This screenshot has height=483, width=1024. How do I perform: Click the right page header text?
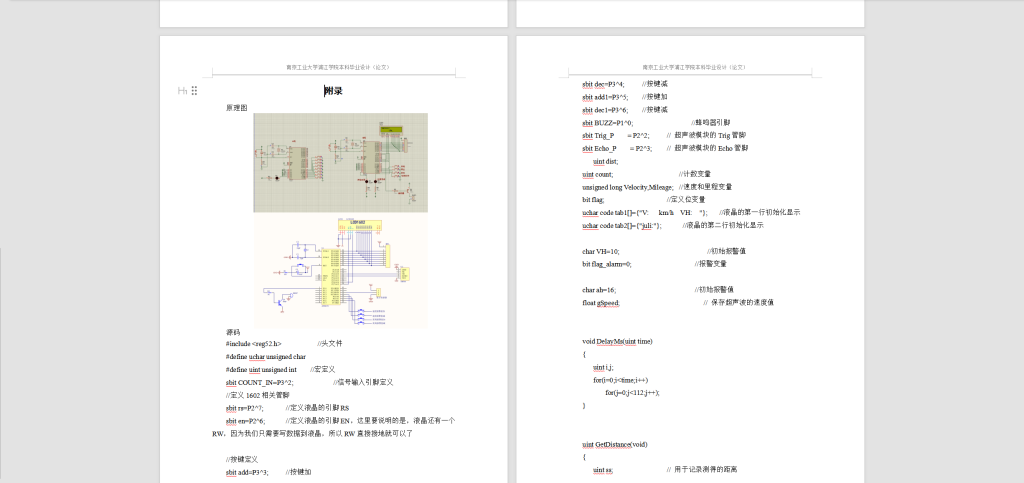pos(694,67)
